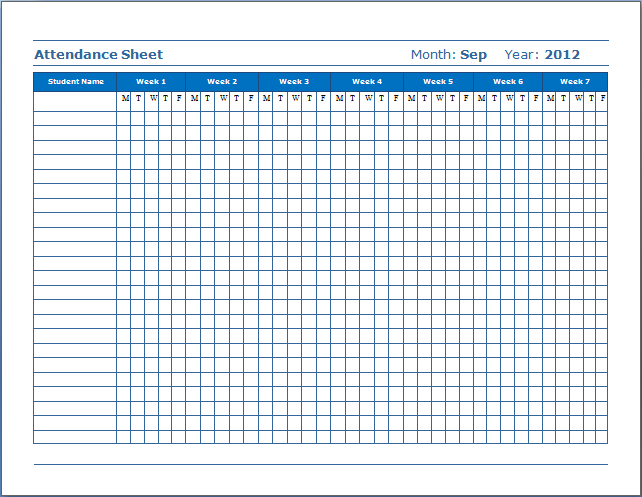Click the 'Week 6' column header

[x=508, y=81]
